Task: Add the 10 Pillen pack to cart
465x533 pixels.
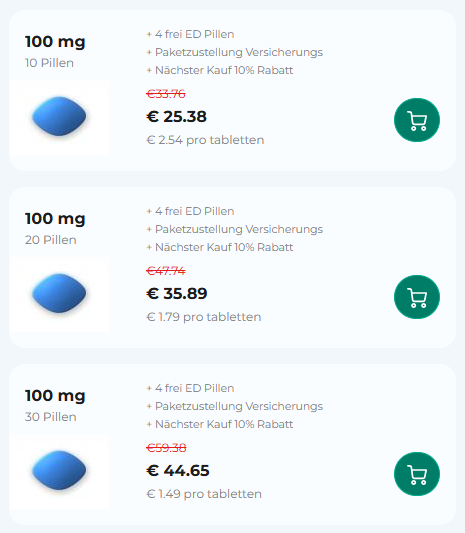Action: tap(417, 120)
